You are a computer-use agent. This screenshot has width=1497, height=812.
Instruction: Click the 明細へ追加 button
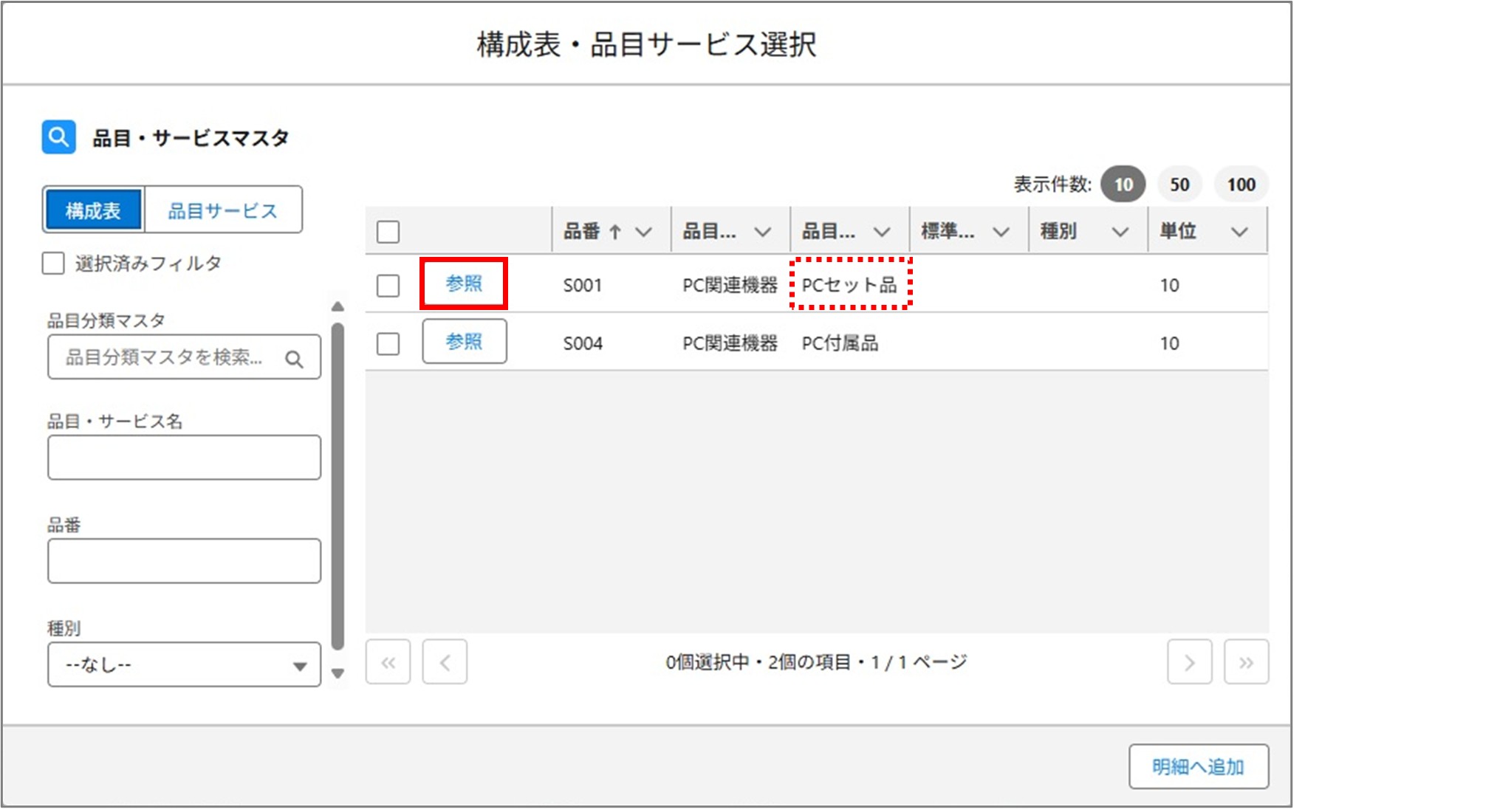coord(1198,766)
